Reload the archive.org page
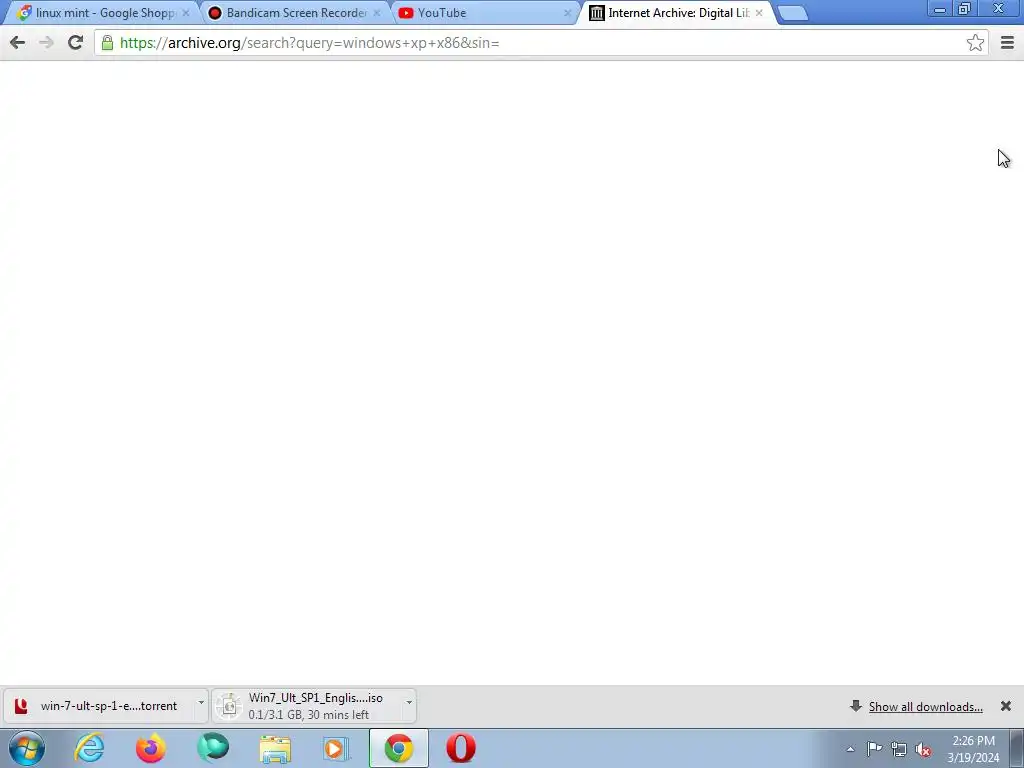The height and width of the screenshot is (768, 1024). 75,43
